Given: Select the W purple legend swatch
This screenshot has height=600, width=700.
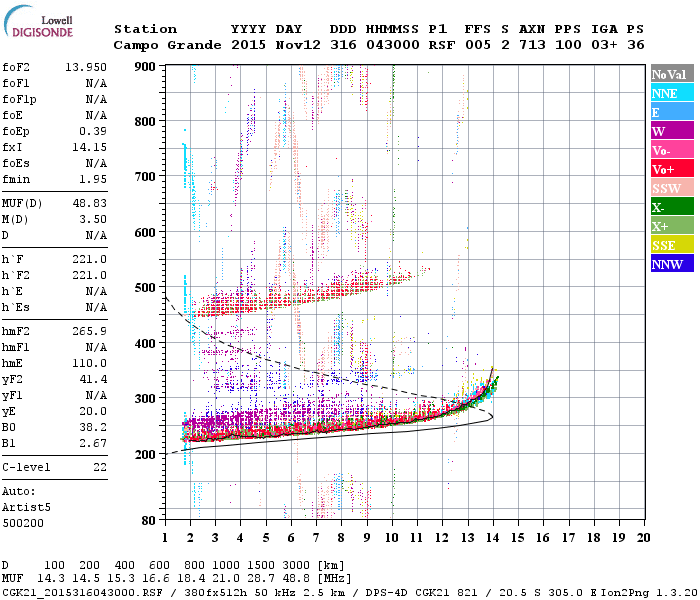Looking at the screenshot, I should (672, 131).
